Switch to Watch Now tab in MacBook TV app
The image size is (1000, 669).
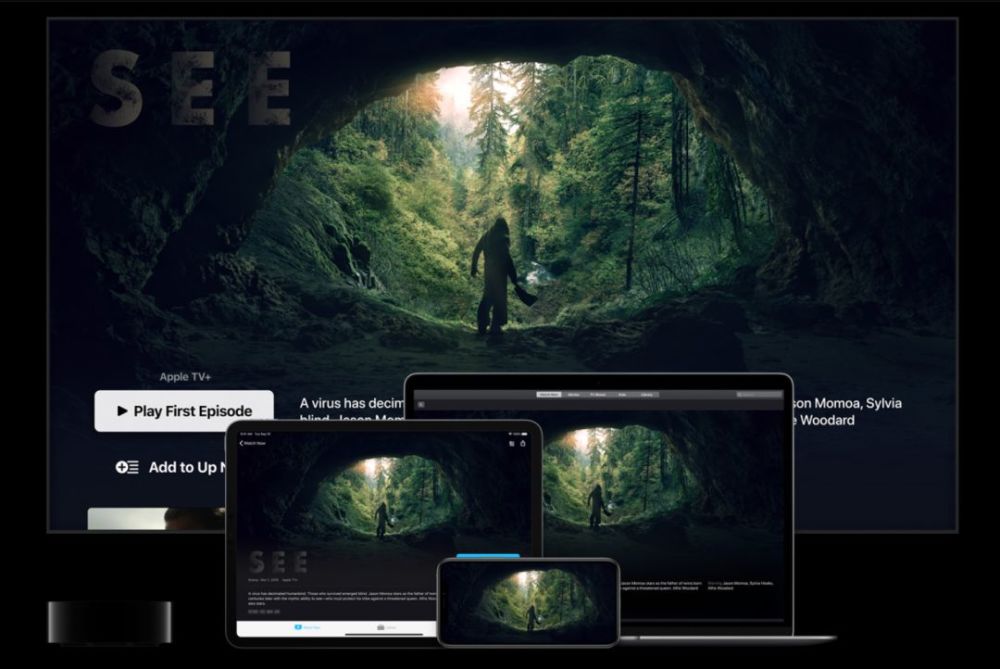[x=549, y=394]
